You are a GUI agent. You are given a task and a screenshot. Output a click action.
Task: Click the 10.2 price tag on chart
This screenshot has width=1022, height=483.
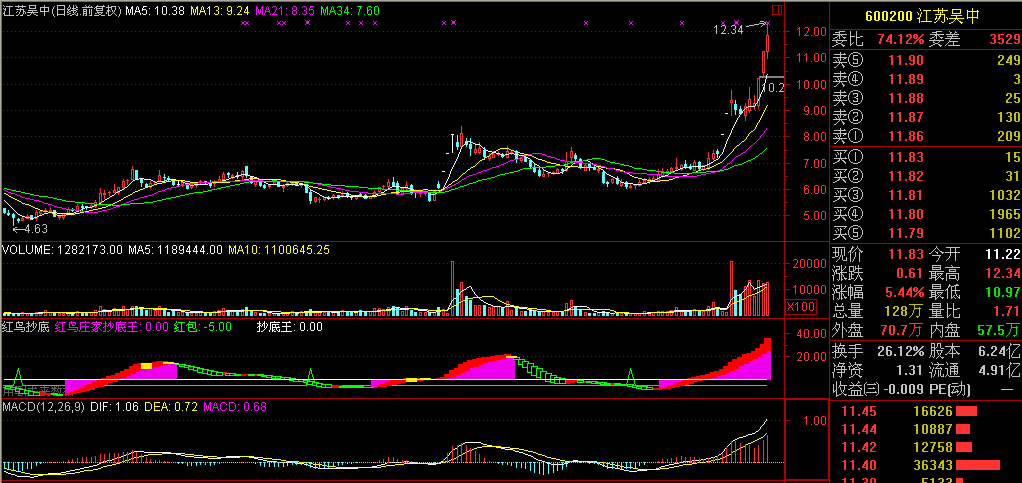tap(775, 87)
